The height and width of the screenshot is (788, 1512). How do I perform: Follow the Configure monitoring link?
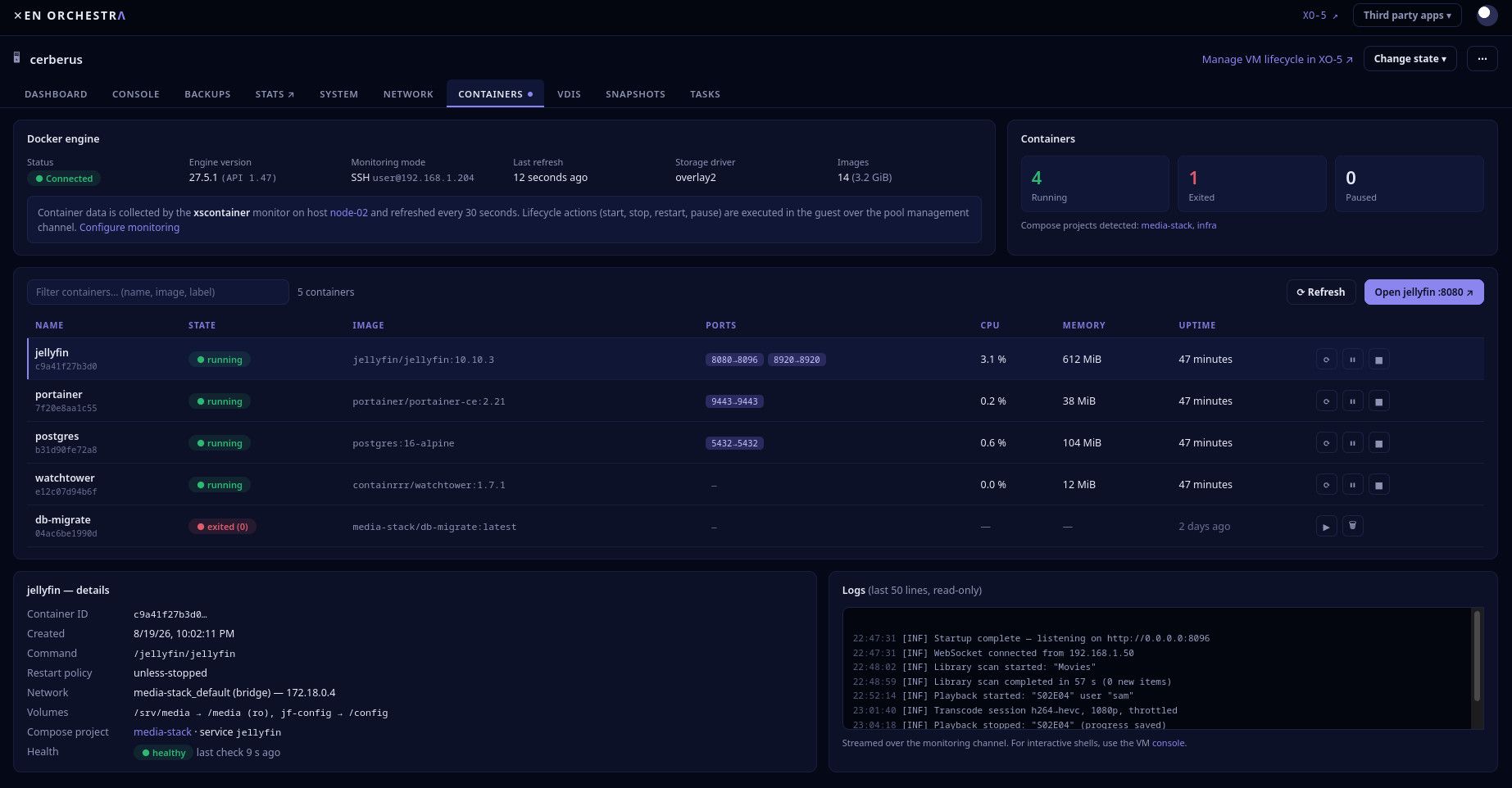(129, 228)
